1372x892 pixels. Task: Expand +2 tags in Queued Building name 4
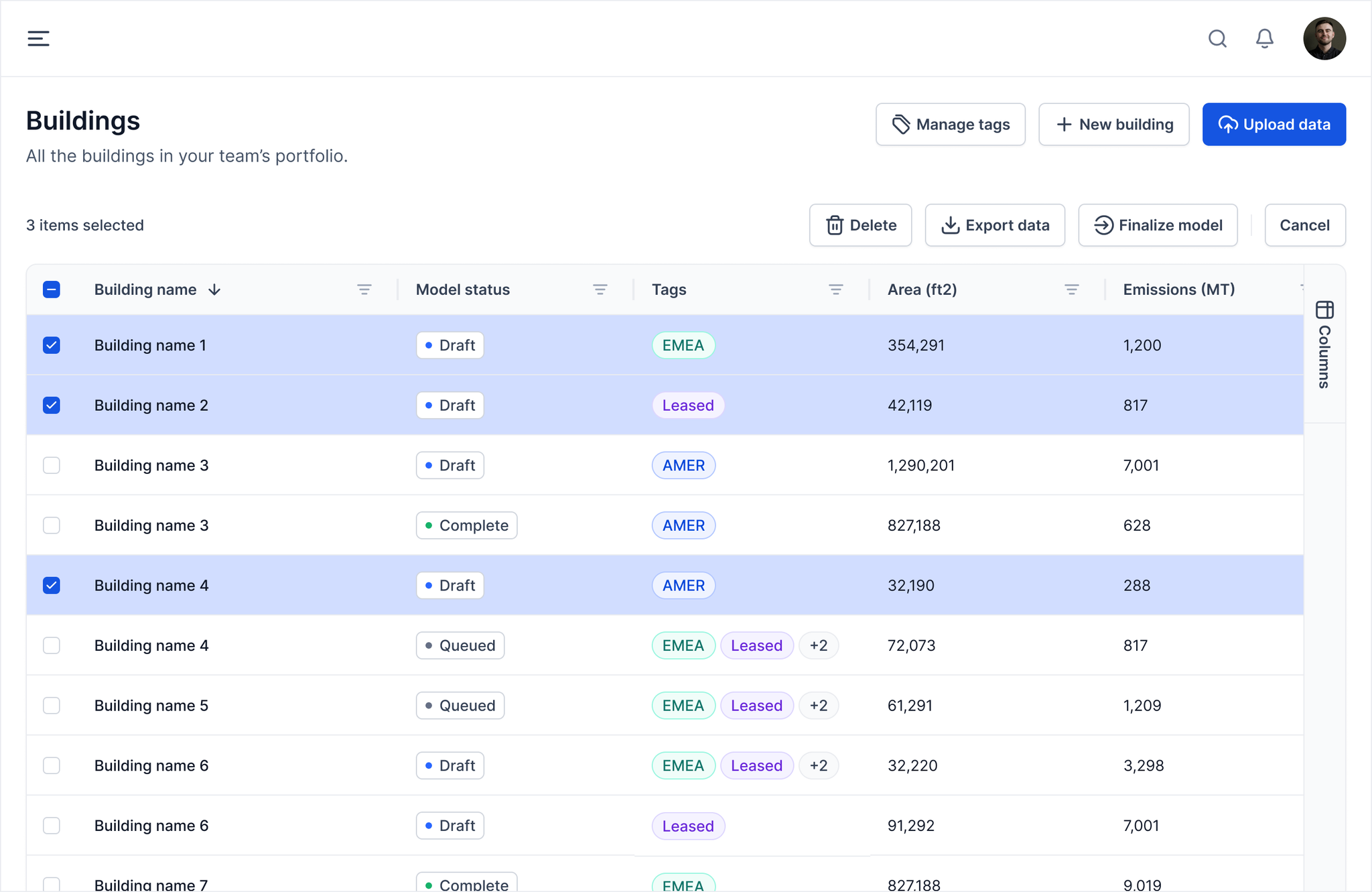pyautogui.click(x=818, y=645)
